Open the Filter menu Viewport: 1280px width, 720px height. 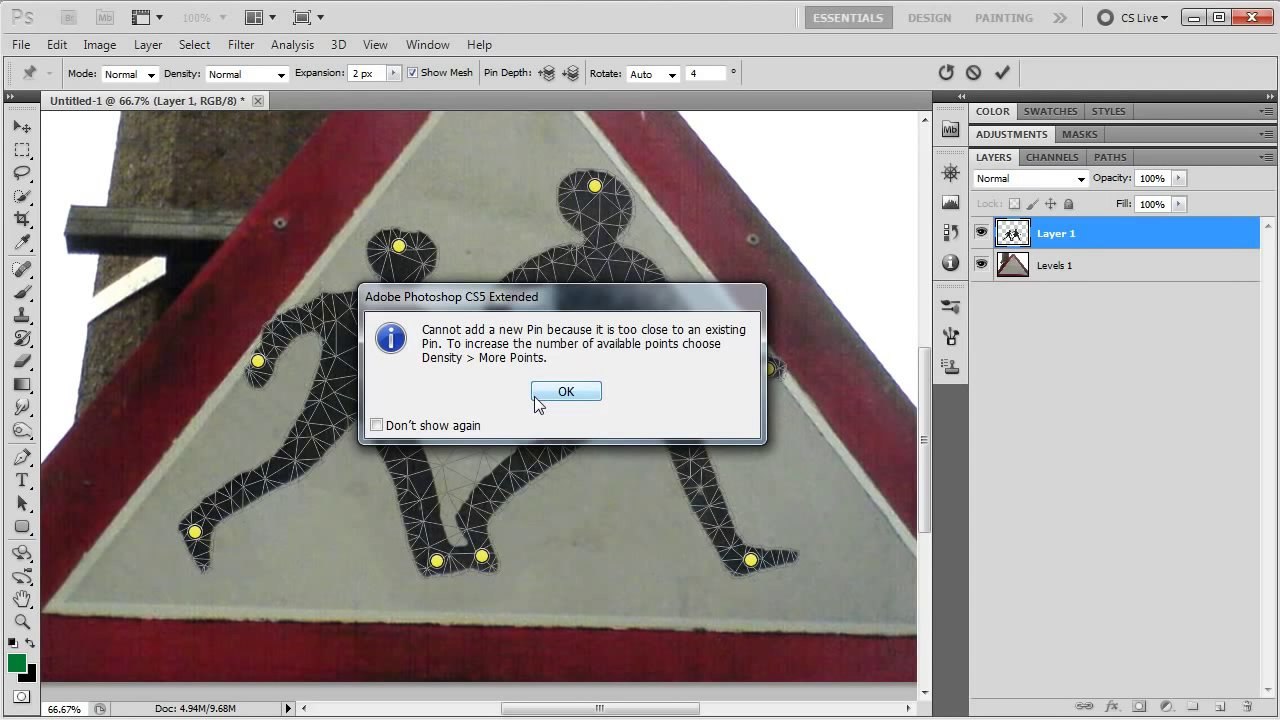(241, 45)
